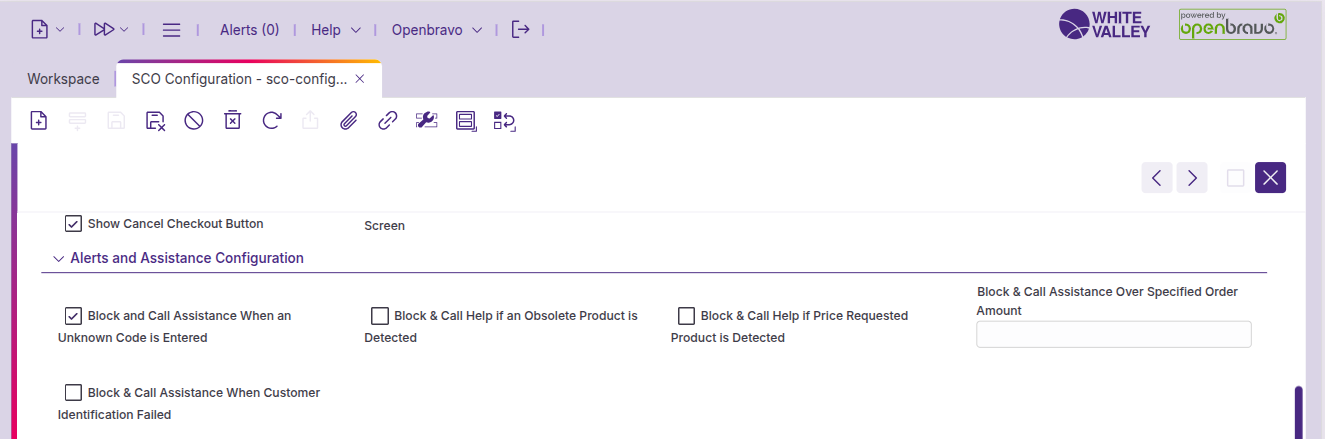Click the refresh icon

coord(271,121)
